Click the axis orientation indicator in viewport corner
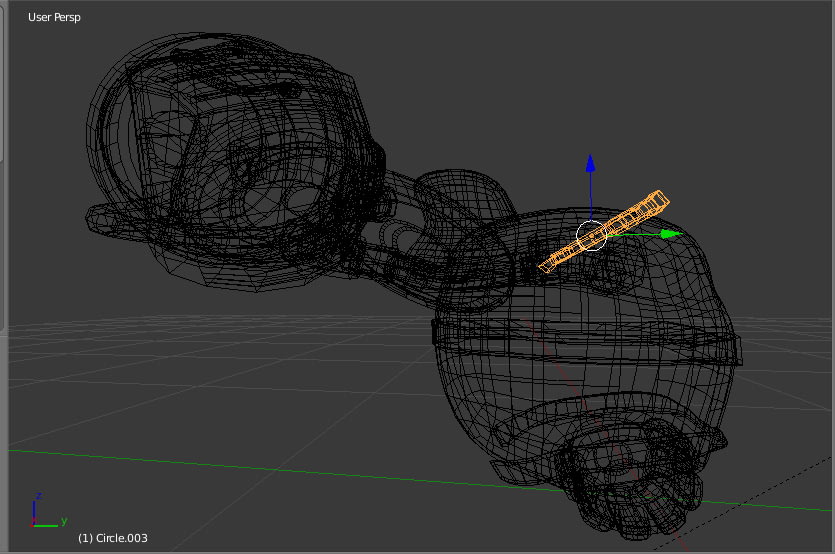Screen dimensions: 835x554 pyautogui.click(x=48, y=510)
